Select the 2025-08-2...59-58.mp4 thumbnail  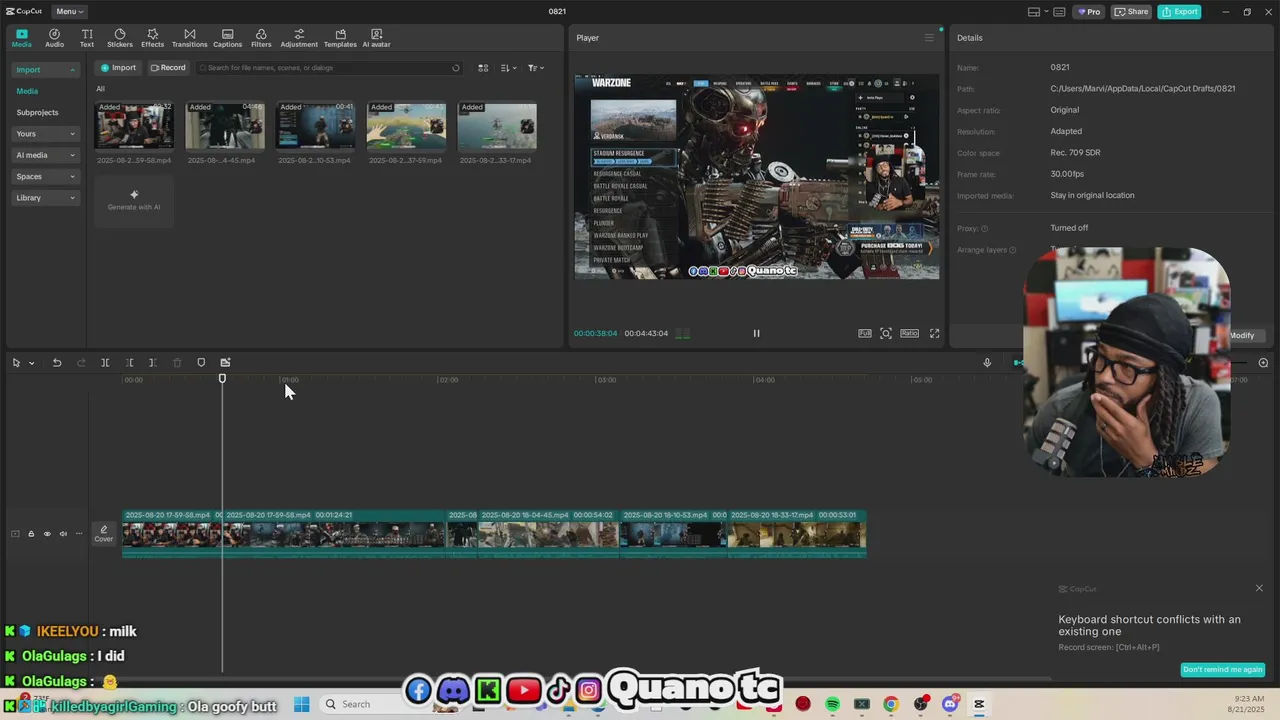click(x=134, y=126)
